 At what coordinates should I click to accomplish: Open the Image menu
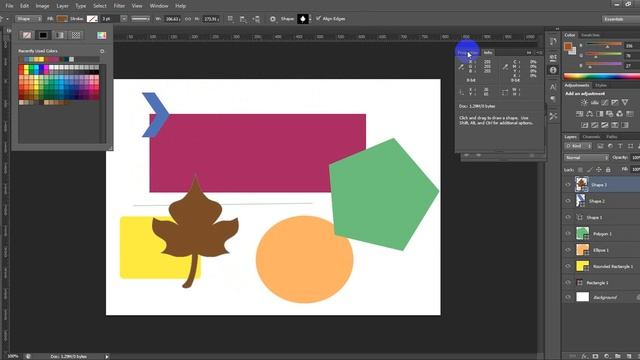(42, 6)
